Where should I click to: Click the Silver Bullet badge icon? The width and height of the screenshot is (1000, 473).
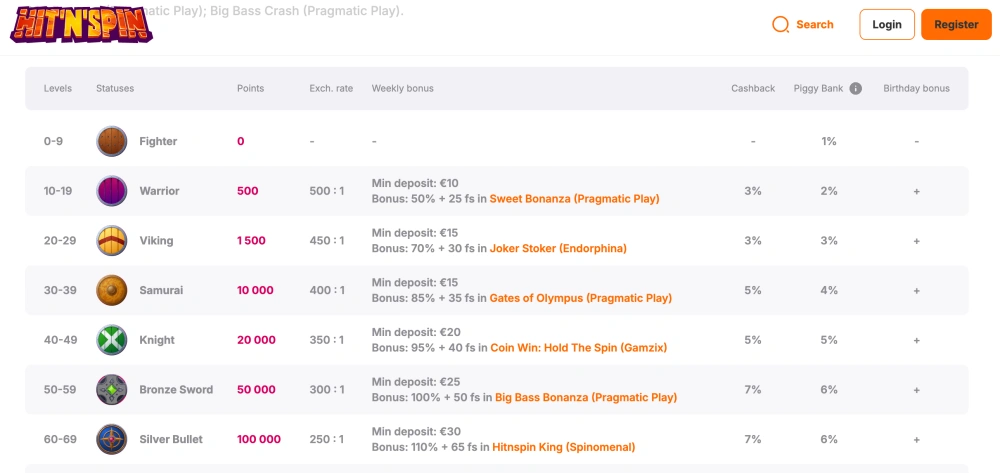click(112, 439)
